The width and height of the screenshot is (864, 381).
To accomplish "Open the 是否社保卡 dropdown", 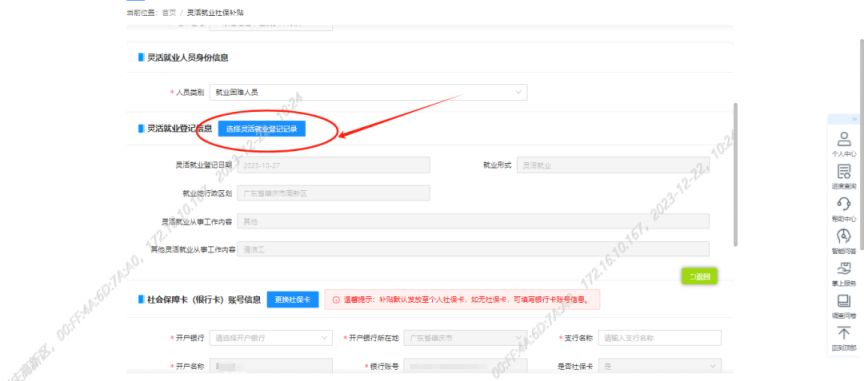I will [660, 366].
